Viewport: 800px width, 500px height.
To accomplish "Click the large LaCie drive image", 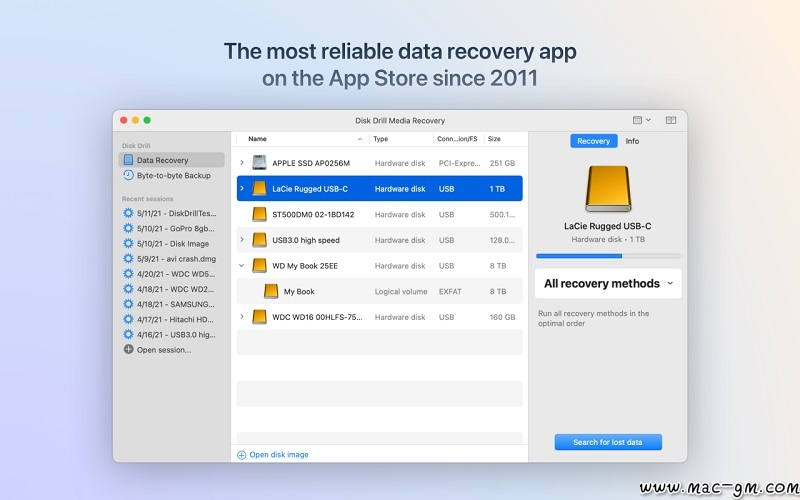I will click(608, 188).
